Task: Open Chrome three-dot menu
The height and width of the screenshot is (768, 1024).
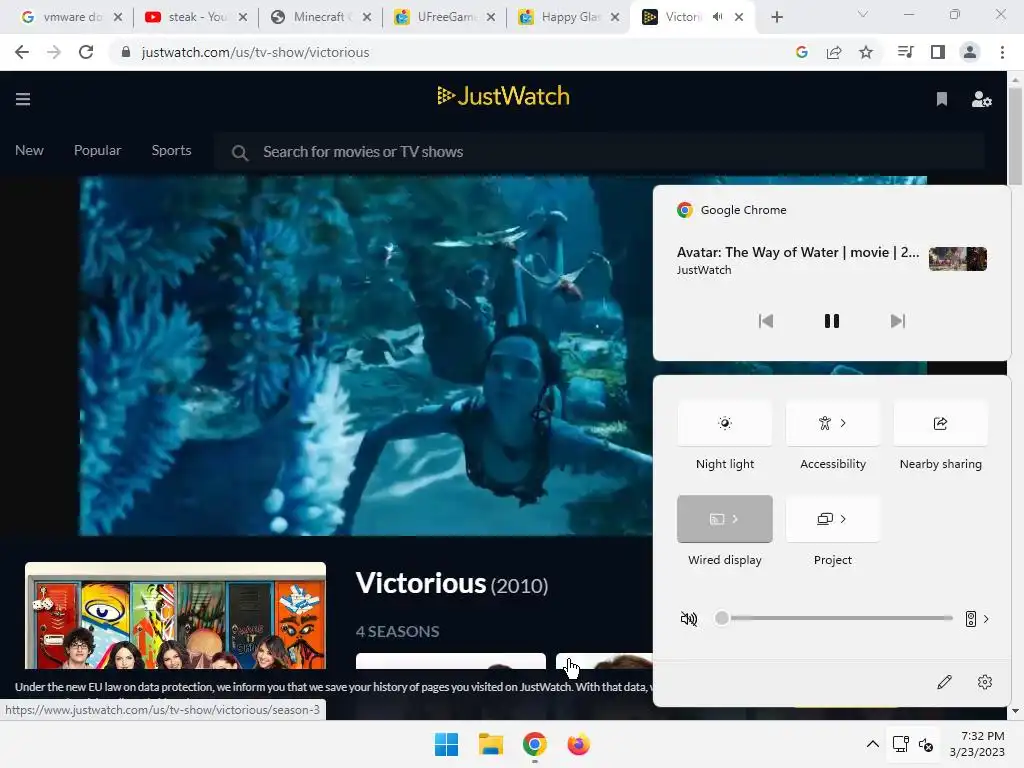Action: pos(1002,52)
